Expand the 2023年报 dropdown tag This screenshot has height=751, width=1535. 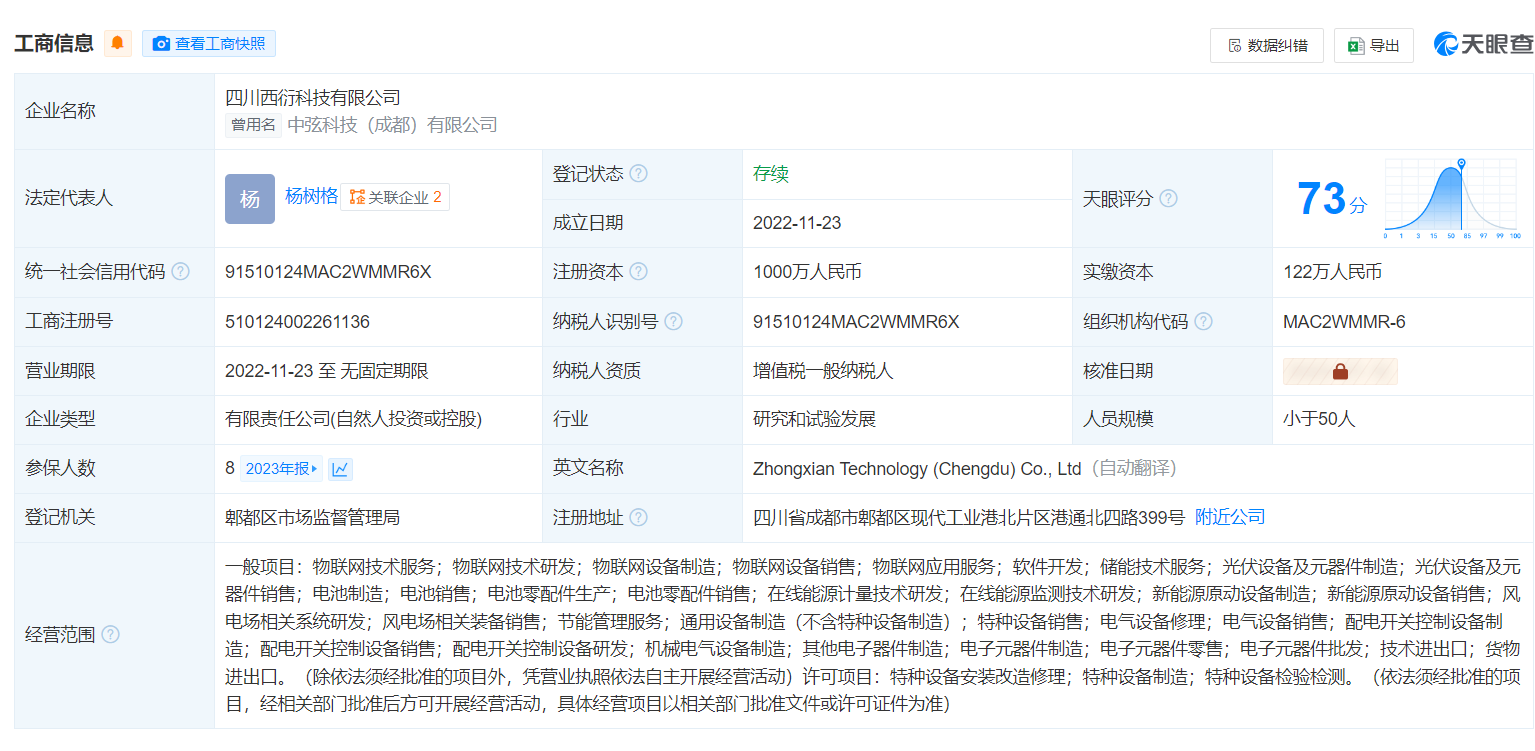pyautogui.click(x=282, y=468)
